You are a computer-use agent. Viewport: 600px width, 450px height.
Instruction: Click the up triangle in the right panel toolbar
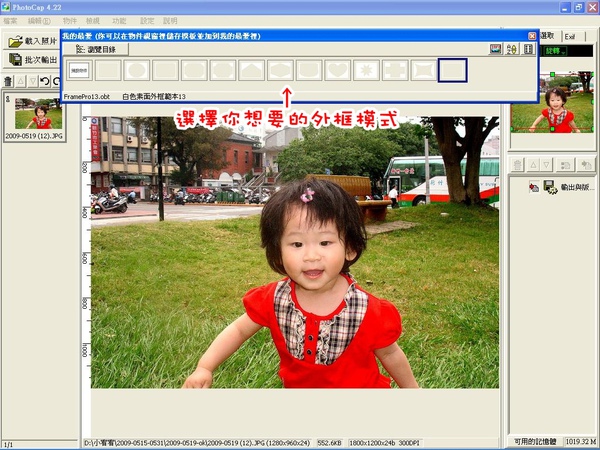point(533,165)
